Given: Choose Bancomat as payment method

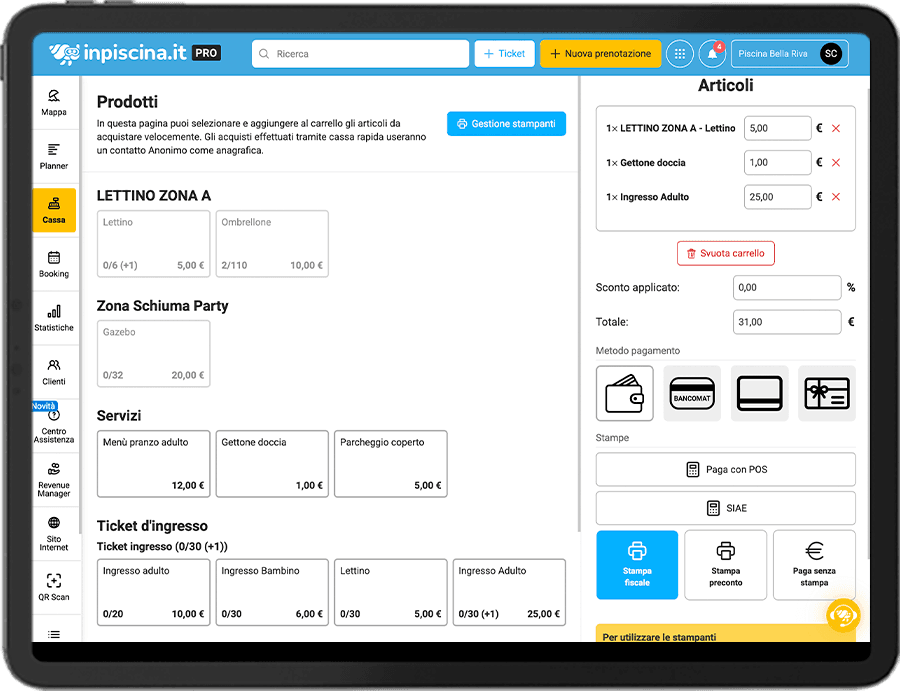Looking at the screenshot, I should coord(692,393).
